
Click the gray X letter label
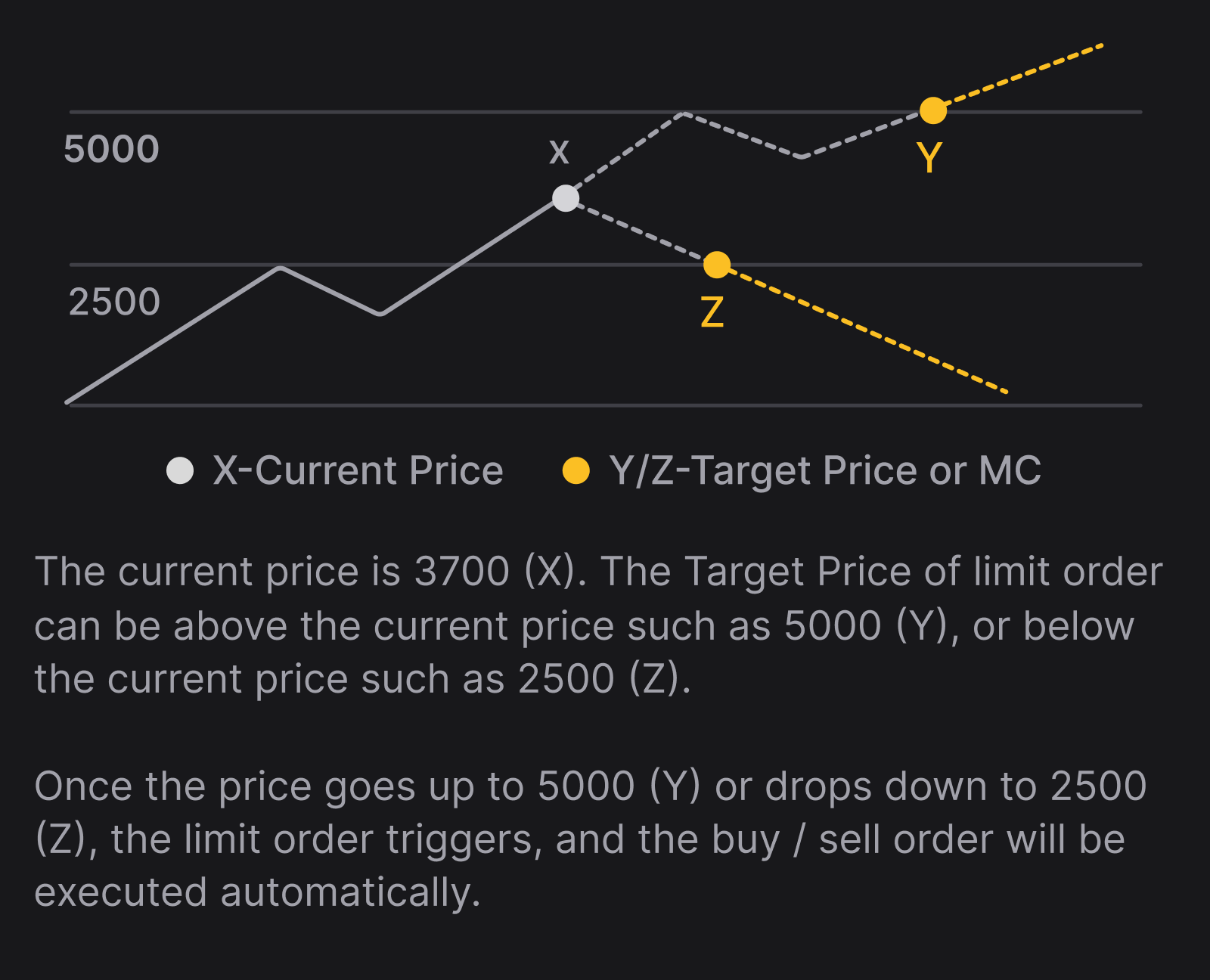[x=559, y=152]
